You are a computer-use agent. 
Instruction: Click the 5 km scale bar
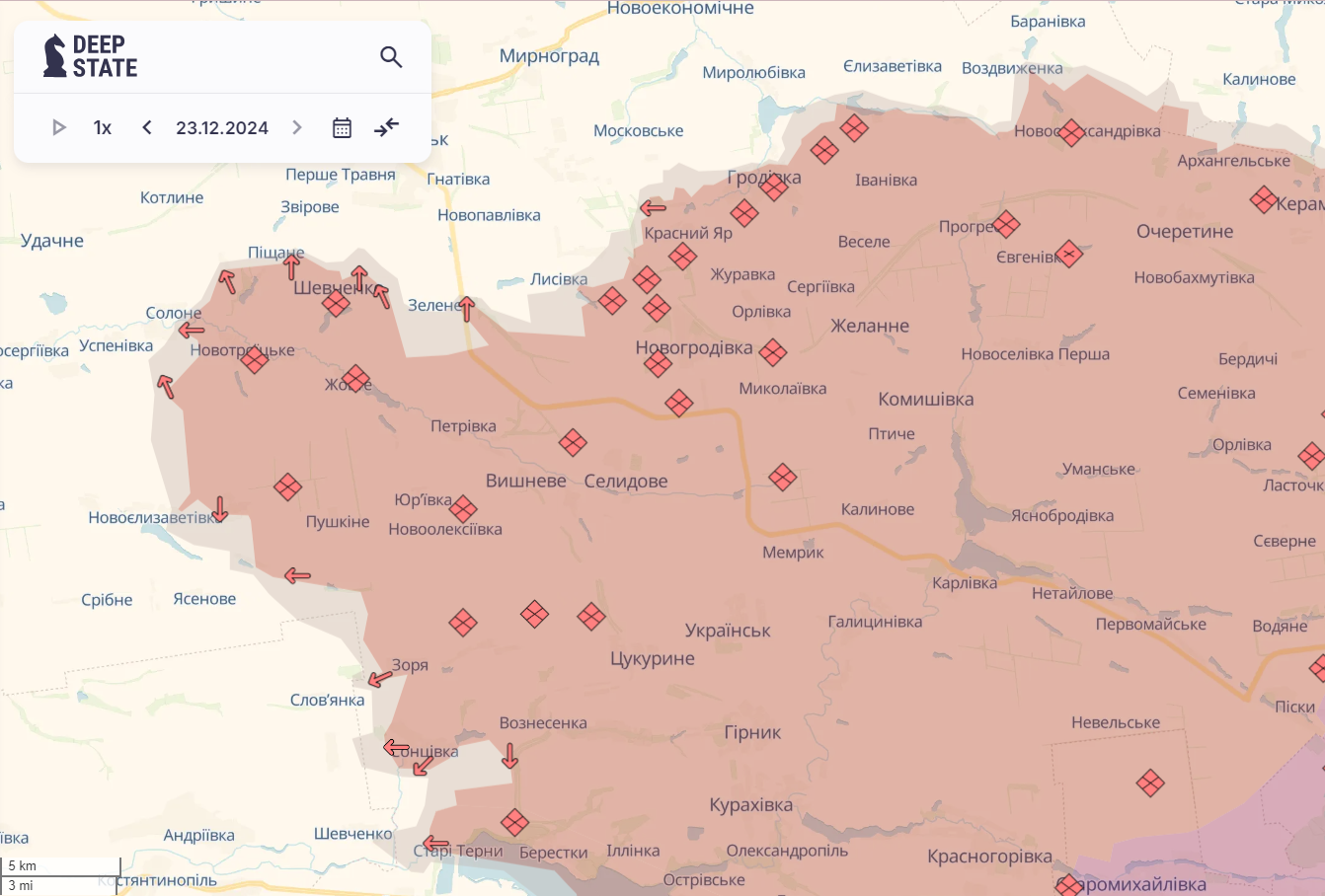(x=61, y=866)
